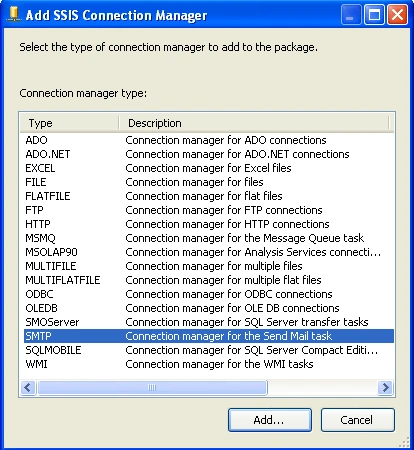Select the ADO.NET connection type row
Screen dimensions: 414x450
[209, 154]
